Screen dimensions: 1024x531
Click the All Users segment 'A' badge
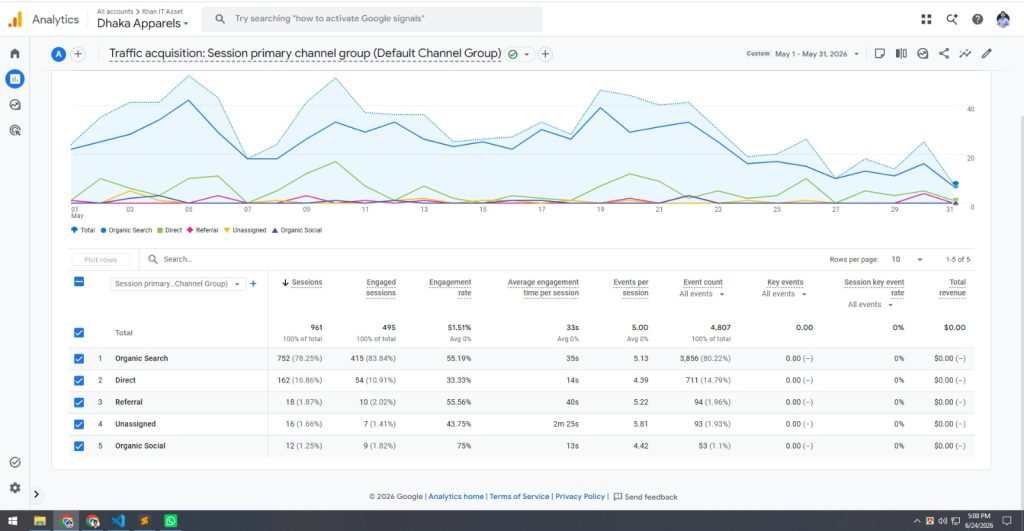(59, 54)
